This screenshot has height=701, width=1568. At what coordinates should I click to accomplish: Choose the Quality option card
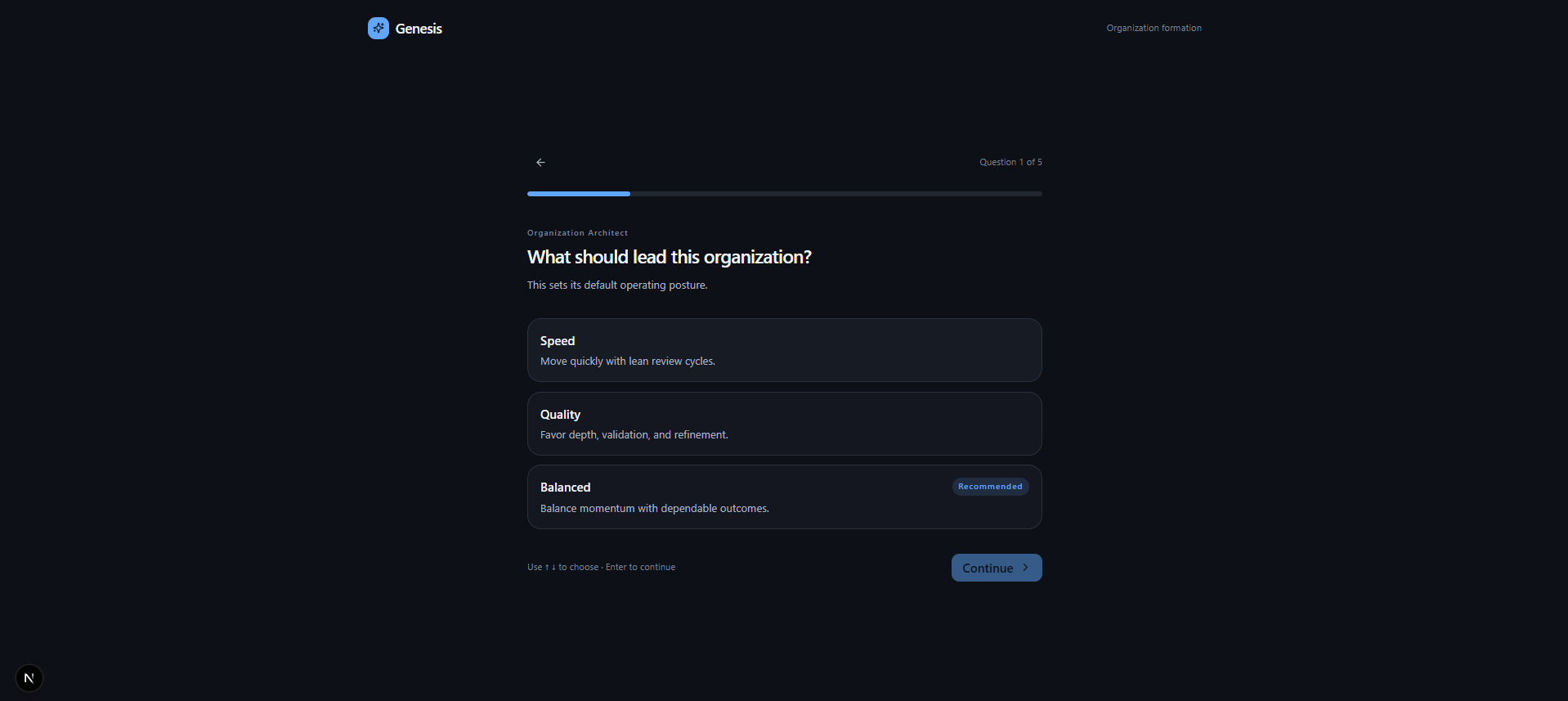click(x=784, y=424)
